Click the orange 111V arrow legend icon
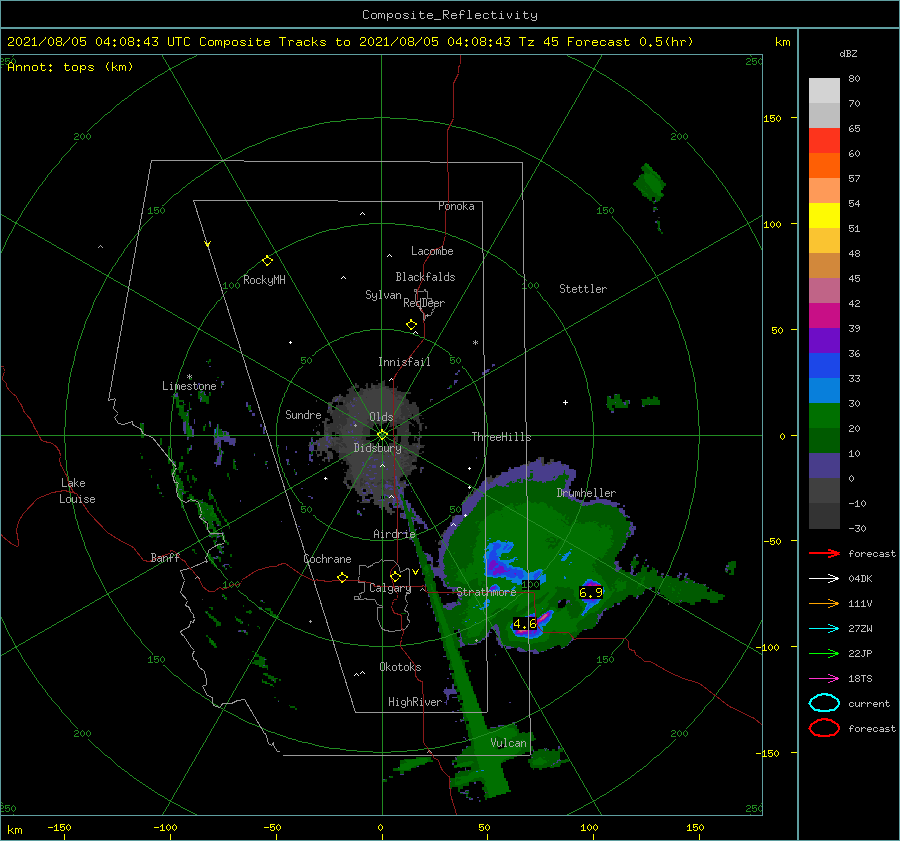 [x=824, y=603]
